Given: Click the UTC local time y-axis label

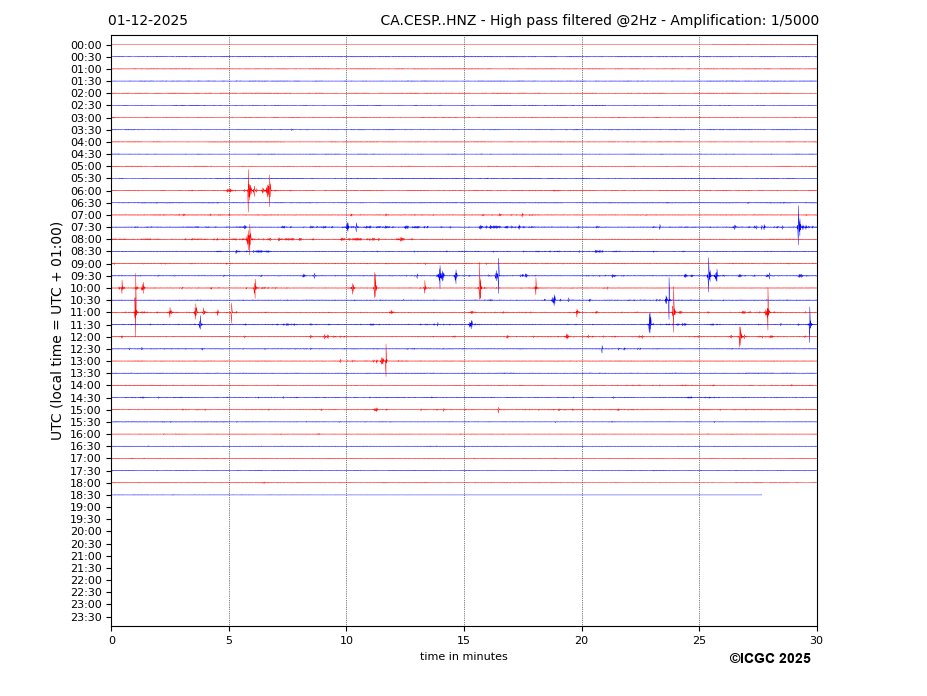Looking at the screenshot, I should pyautogui.click(x=58, y=330).
